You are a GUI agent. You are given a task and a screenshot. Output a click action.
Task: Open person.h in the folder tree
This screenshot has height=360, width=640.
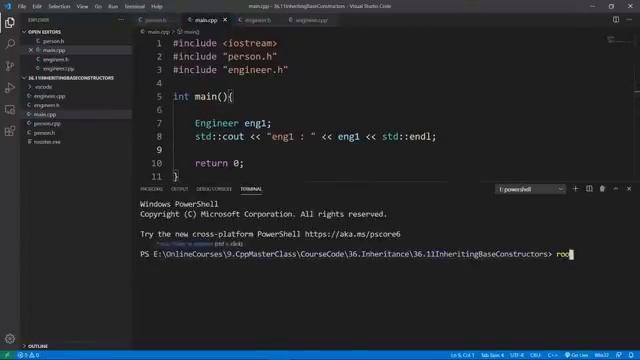[44, 133]
